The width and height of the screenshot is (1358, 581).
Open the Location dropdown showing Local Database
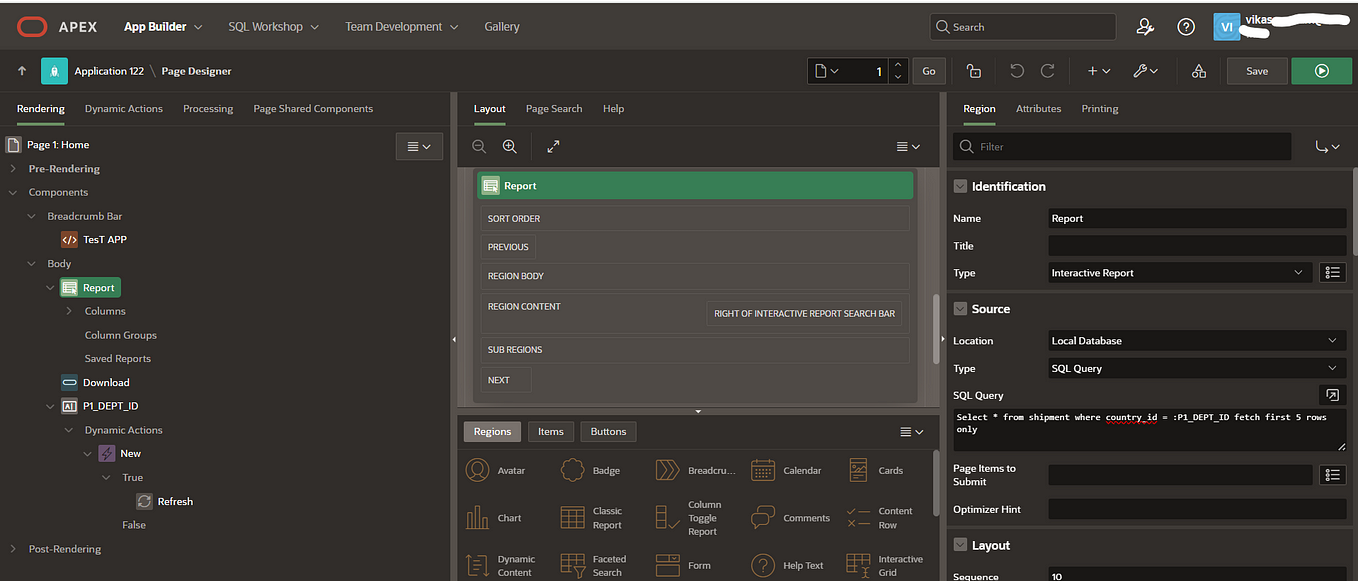click(1197, 340)
